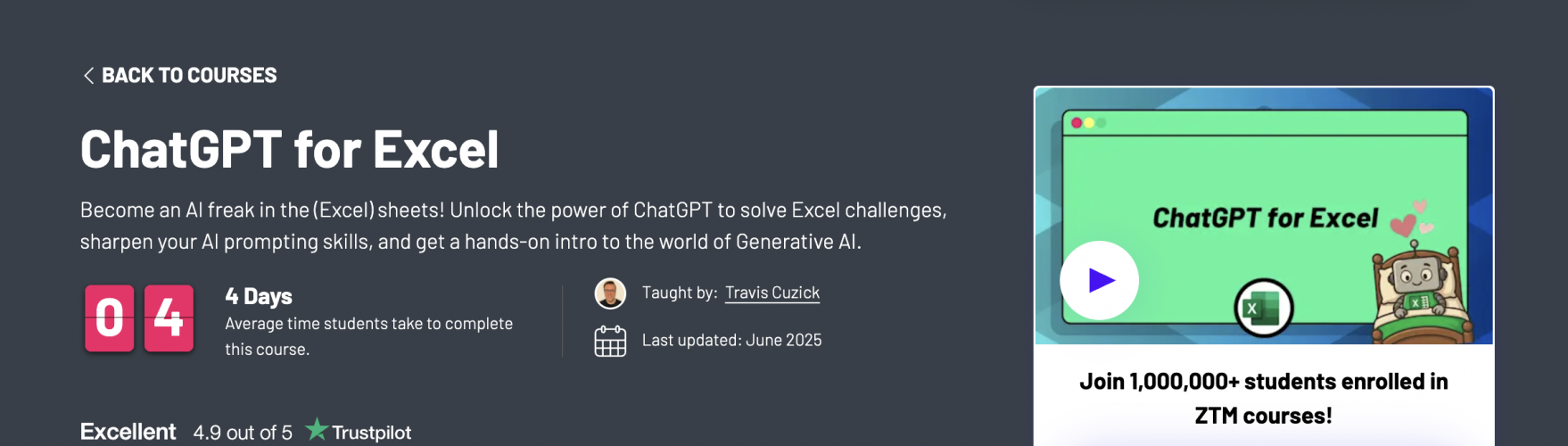
Task: Click the instructor avatar photo
Action: 610,293
